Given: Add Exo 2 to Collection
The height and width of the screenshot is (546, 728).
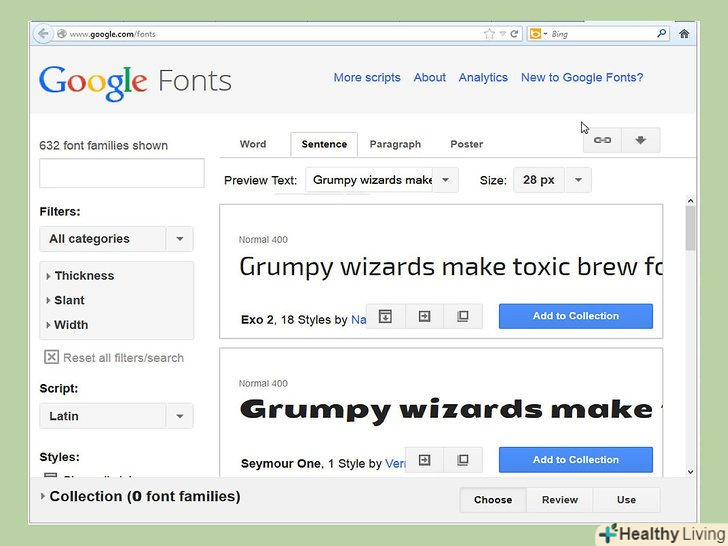Looking at the screenshot, I should tap(575, 316).
